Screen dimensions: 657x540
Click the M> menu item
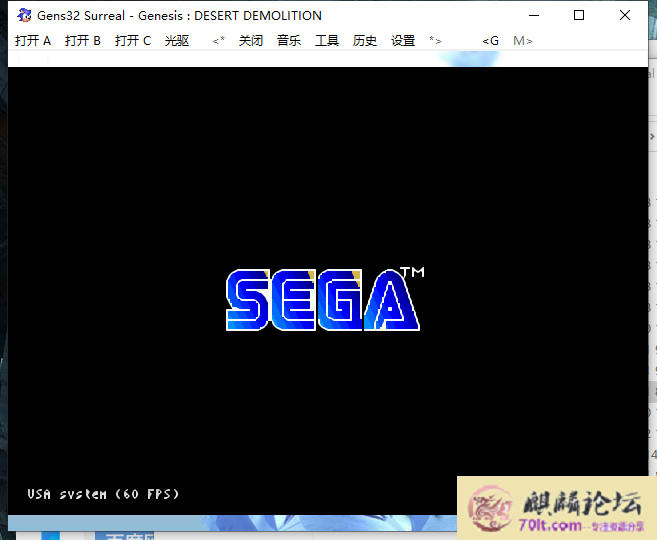pos(523,41)
